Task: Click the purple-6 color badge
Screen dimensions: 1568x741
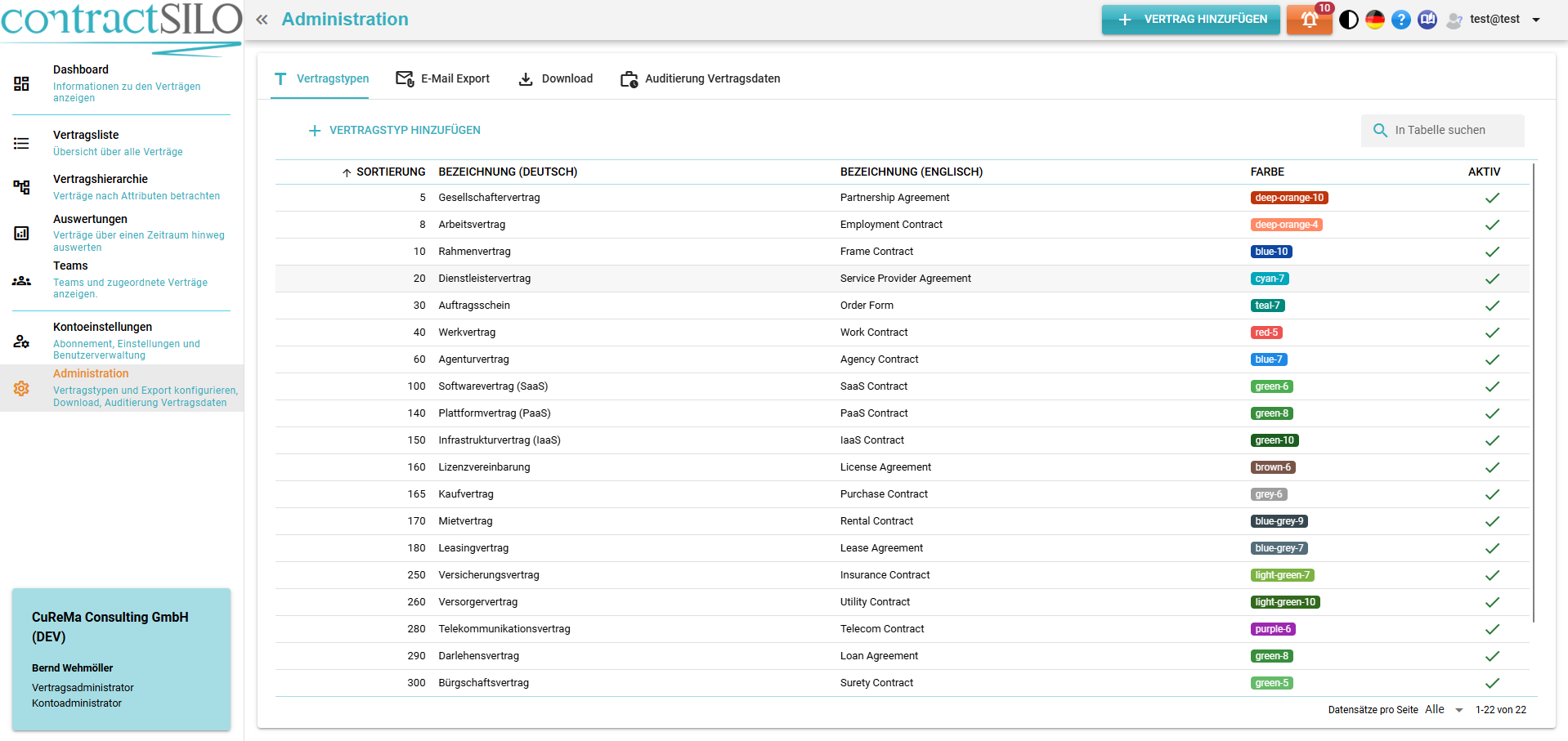Action: point(1273,629)
